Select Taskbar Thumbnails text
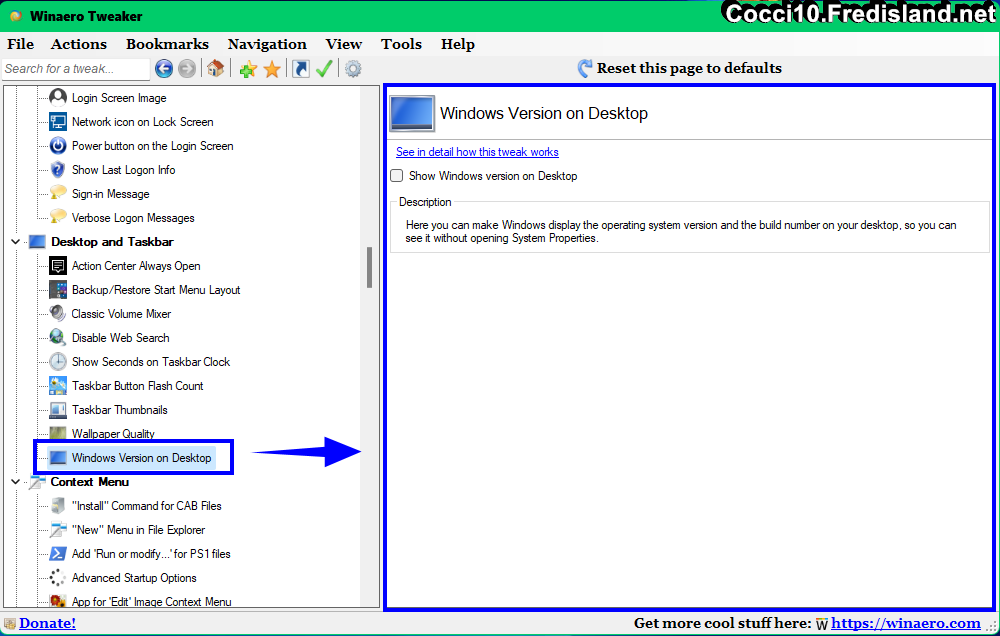Image resolution: width=1000 pixels, height=636 pixels. (x=119, y=410)
